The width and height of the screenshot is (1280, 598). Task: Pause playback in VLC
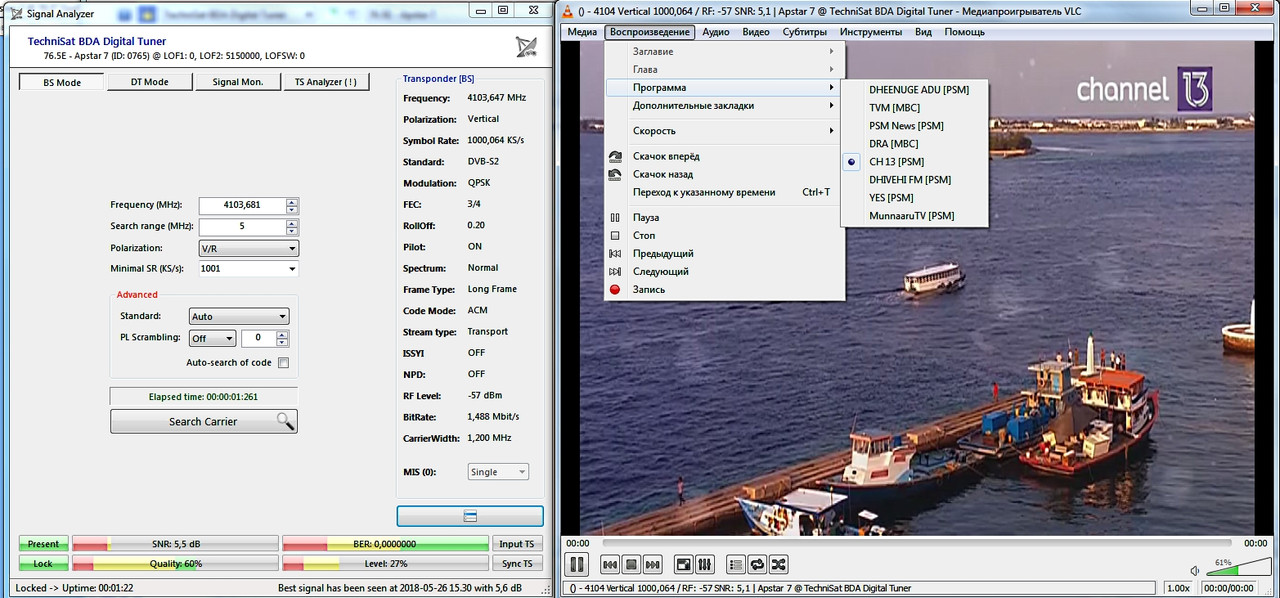point(577,564)
